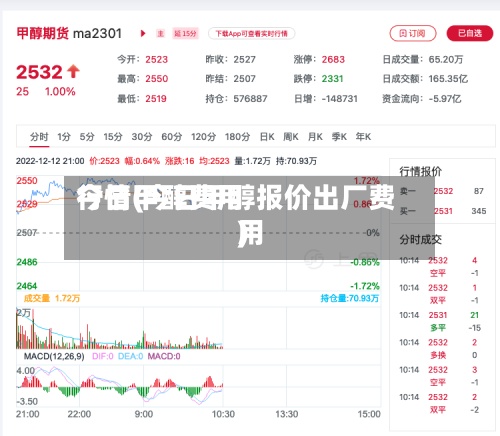Open the 30分 chart tab
This screenshot has width=500, height=436.
point(142,137)
